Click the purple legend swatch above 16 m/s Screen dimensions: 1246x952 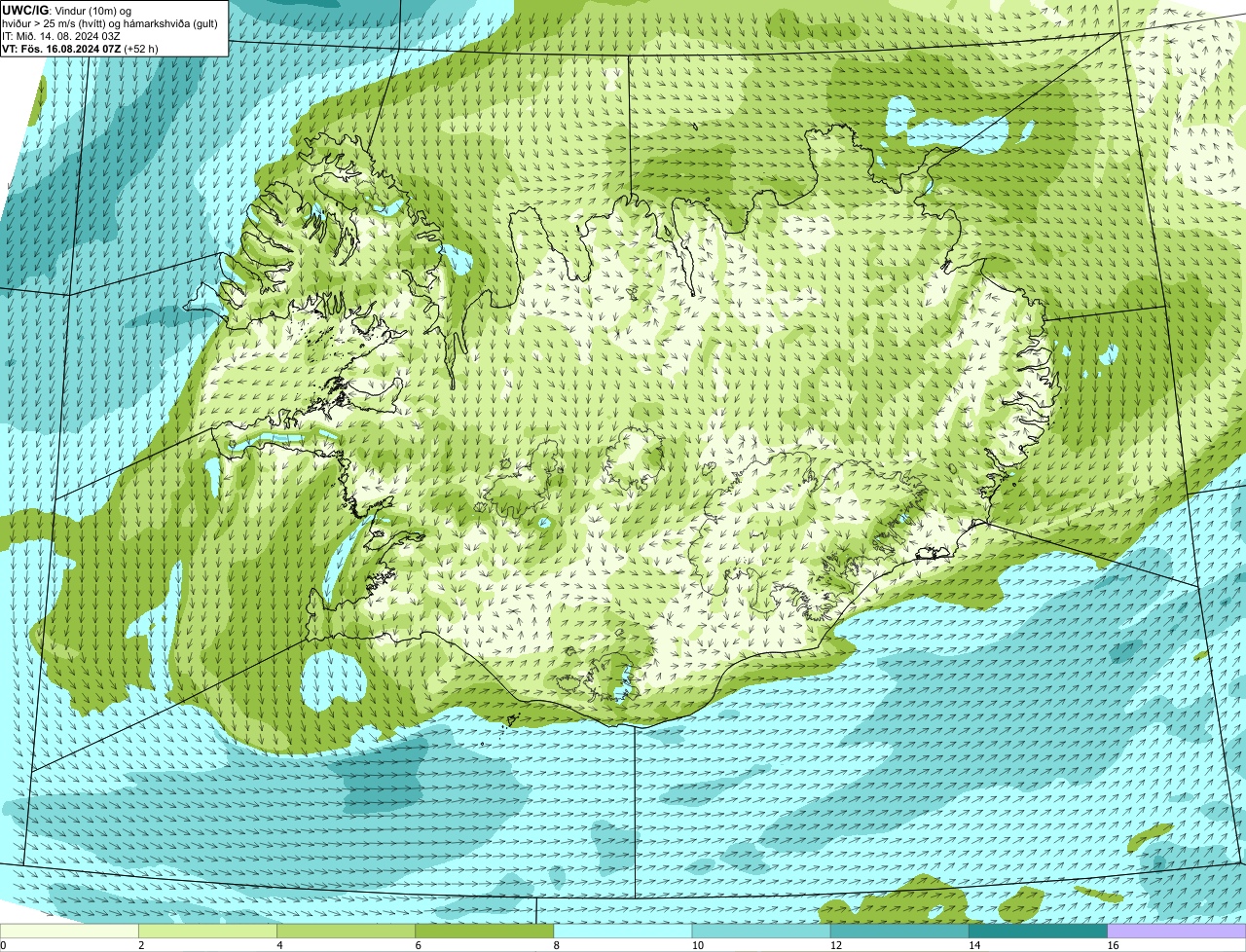pos(1177,932)
